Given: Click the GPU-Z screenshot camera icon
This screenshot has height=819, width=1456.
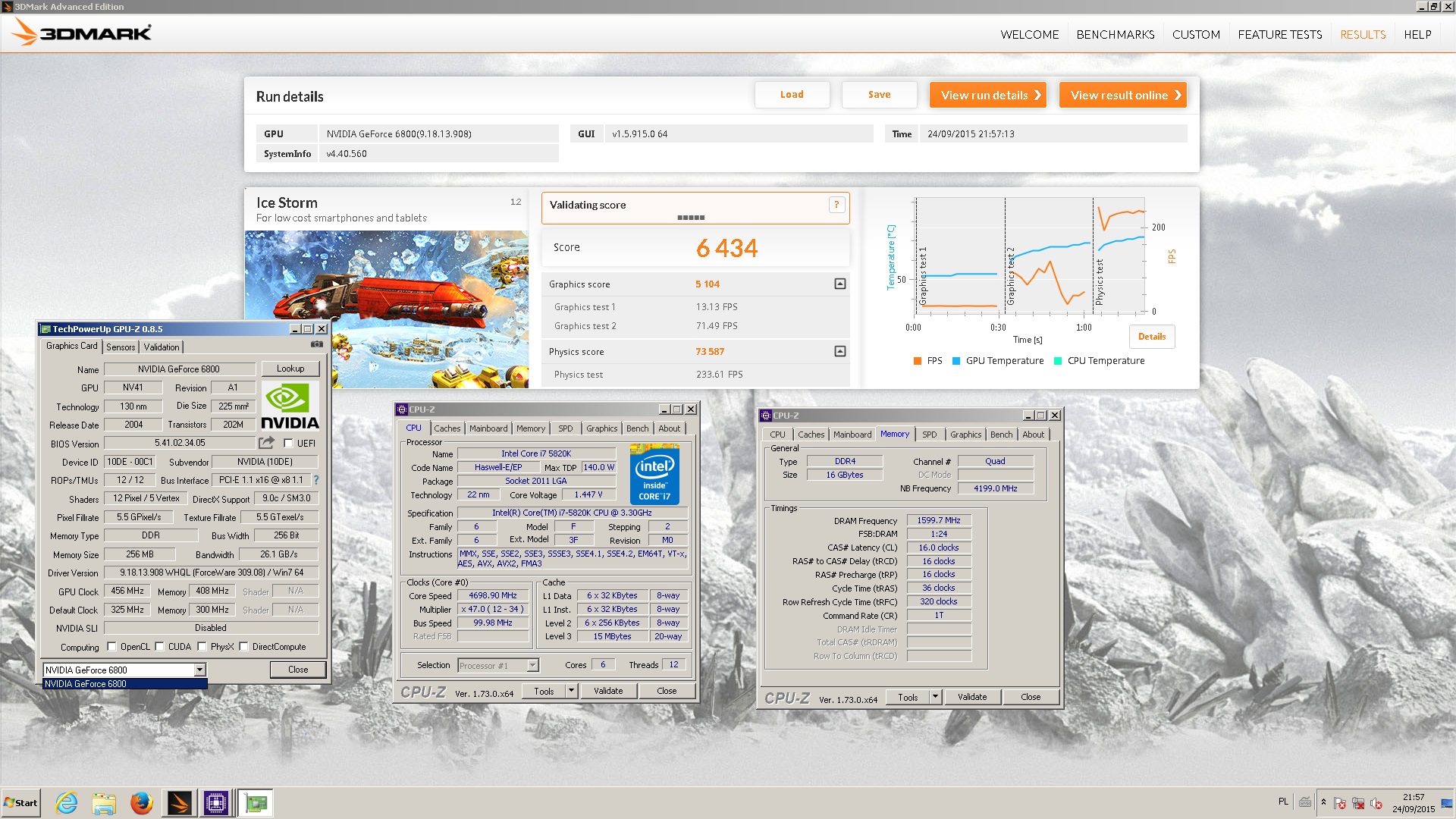Looking at the screenshot, I should click(x=317, y=345).
